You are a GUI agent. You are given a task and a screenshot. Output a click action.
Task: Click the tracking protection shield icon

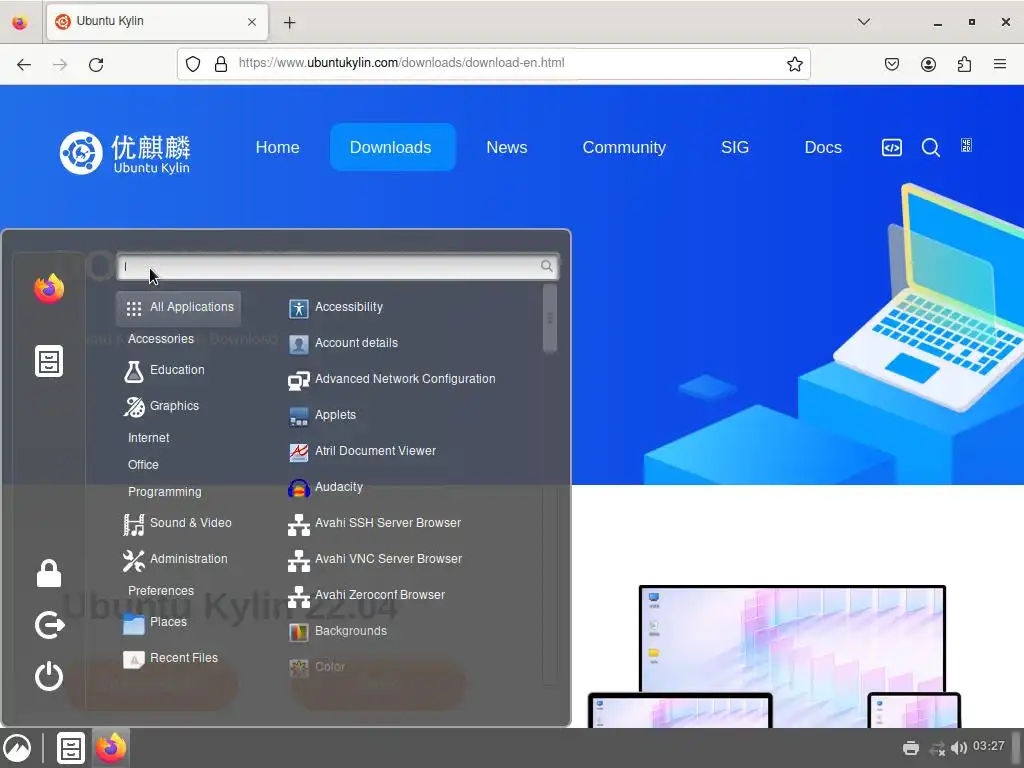coord(193,64)
